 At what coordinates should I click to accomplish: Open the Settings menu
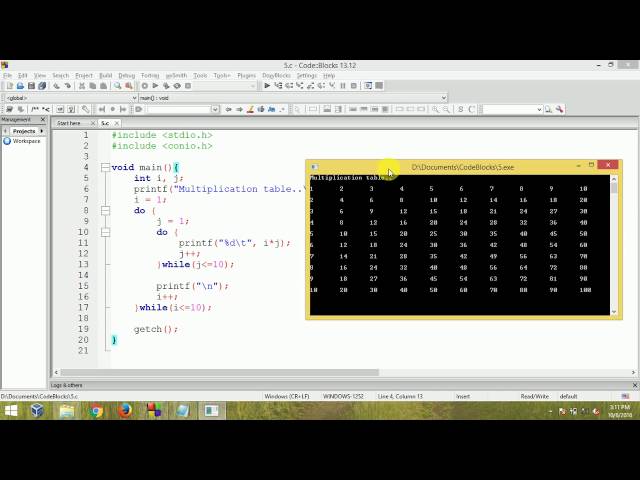(307, 76)
